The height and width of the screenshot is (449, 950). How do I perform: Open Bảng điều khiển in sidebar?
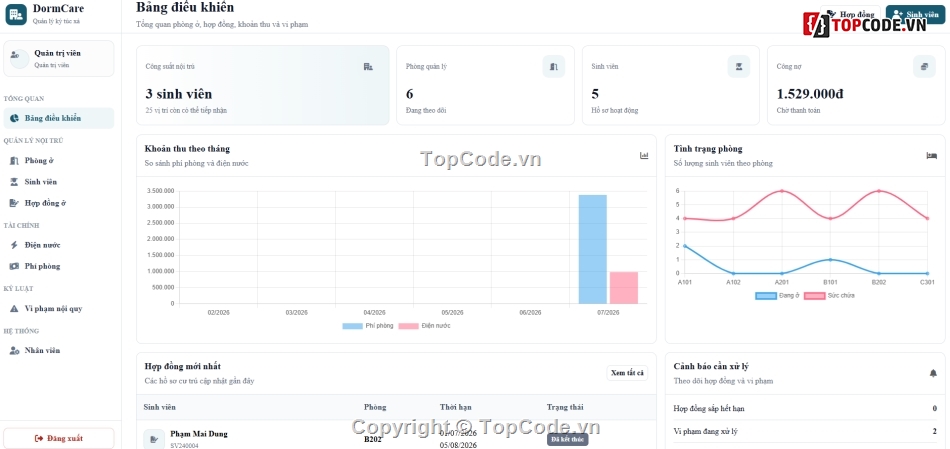click(58, 118)
